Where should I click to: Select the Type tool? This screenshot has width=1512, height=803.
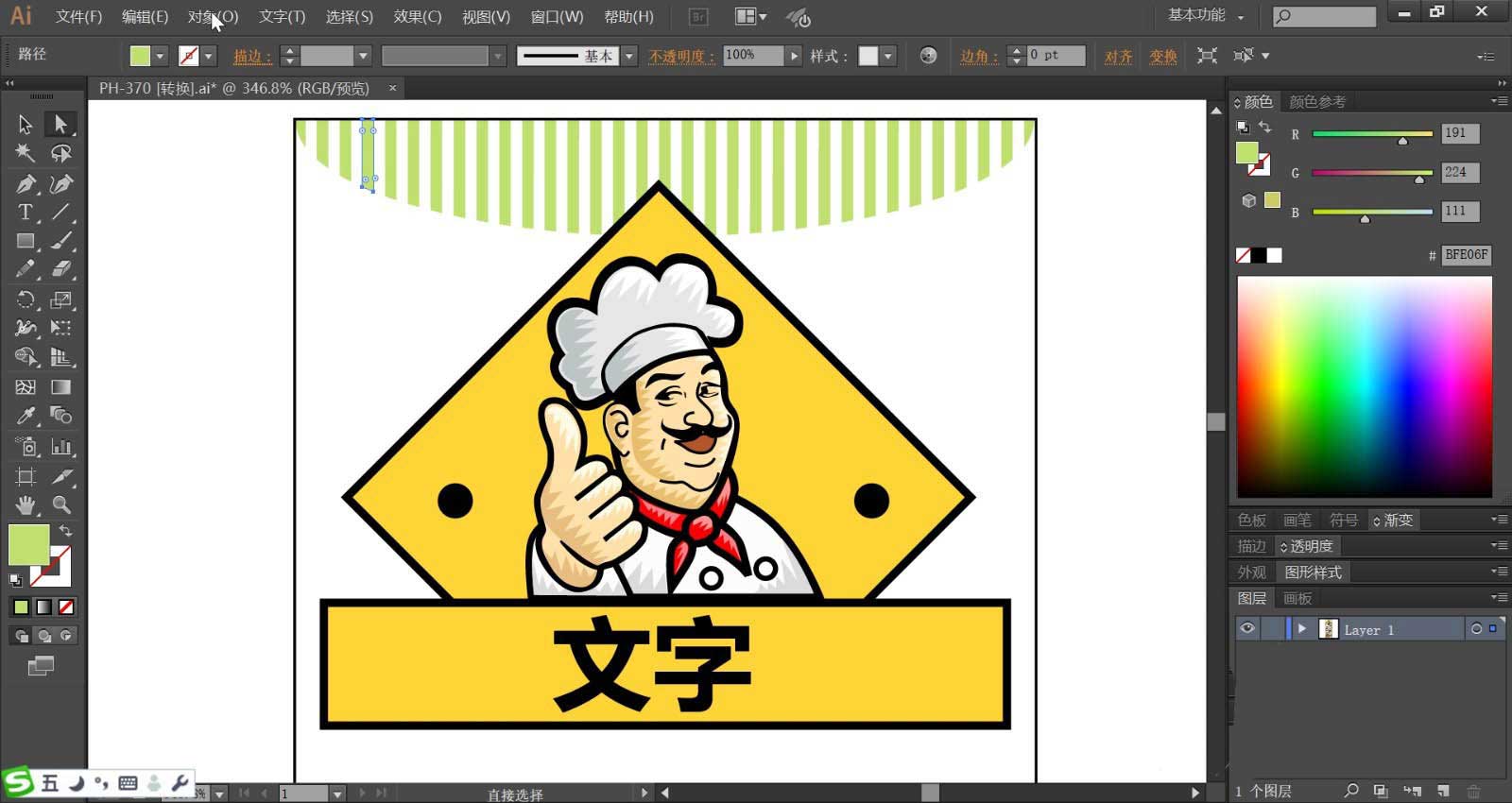pyautogui.click(x=26, y=213)
